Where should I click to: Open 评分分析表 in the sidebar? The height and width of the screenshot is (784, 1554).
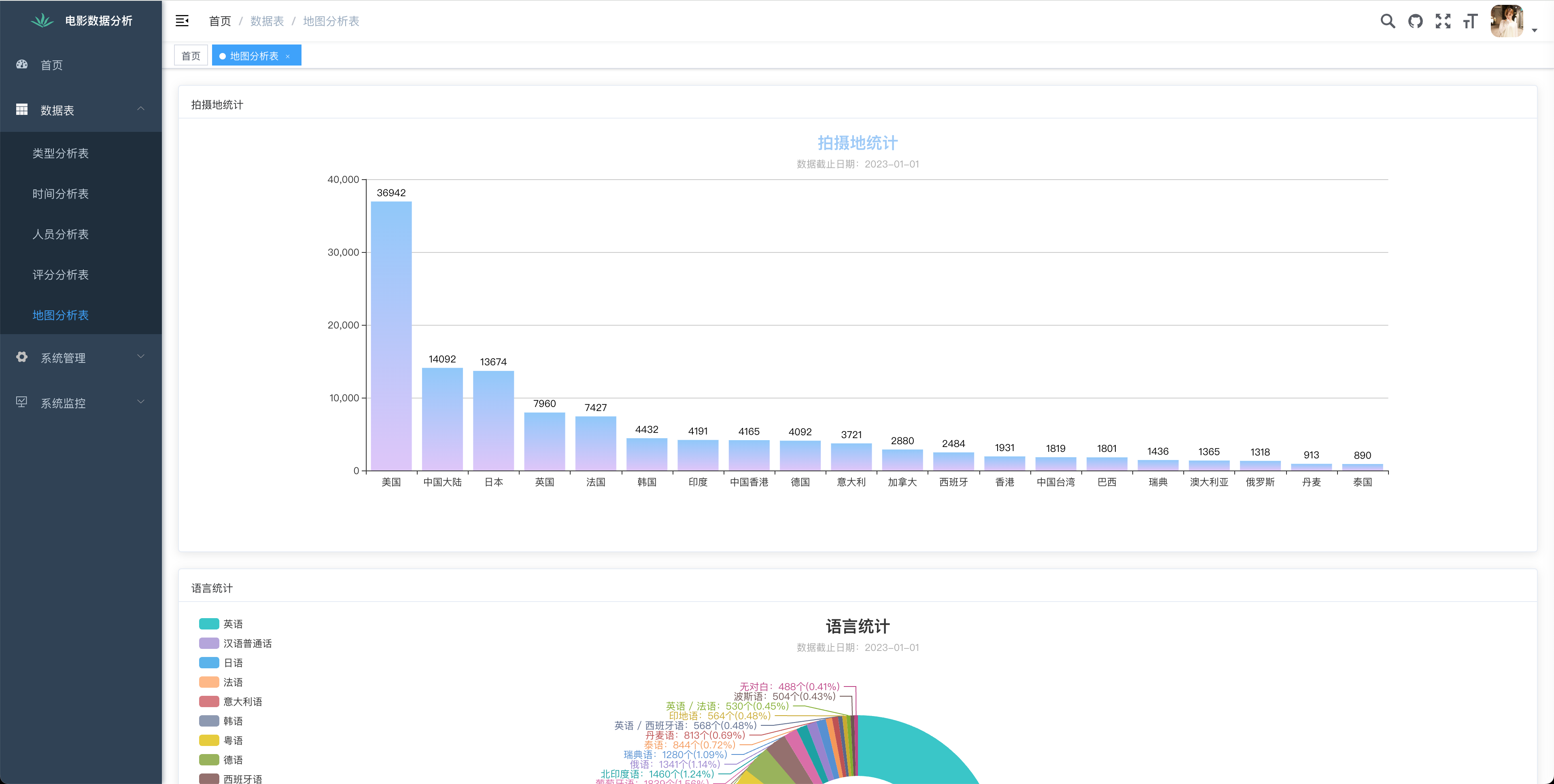(81, 274)
